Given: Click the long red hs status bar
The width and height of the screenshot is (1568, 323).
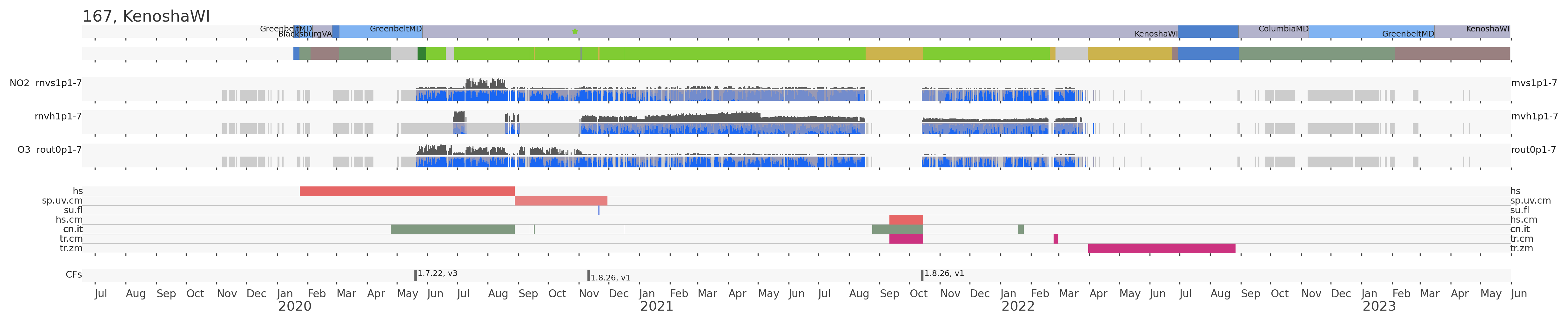Looking at the screenshot, I should 407,192.
